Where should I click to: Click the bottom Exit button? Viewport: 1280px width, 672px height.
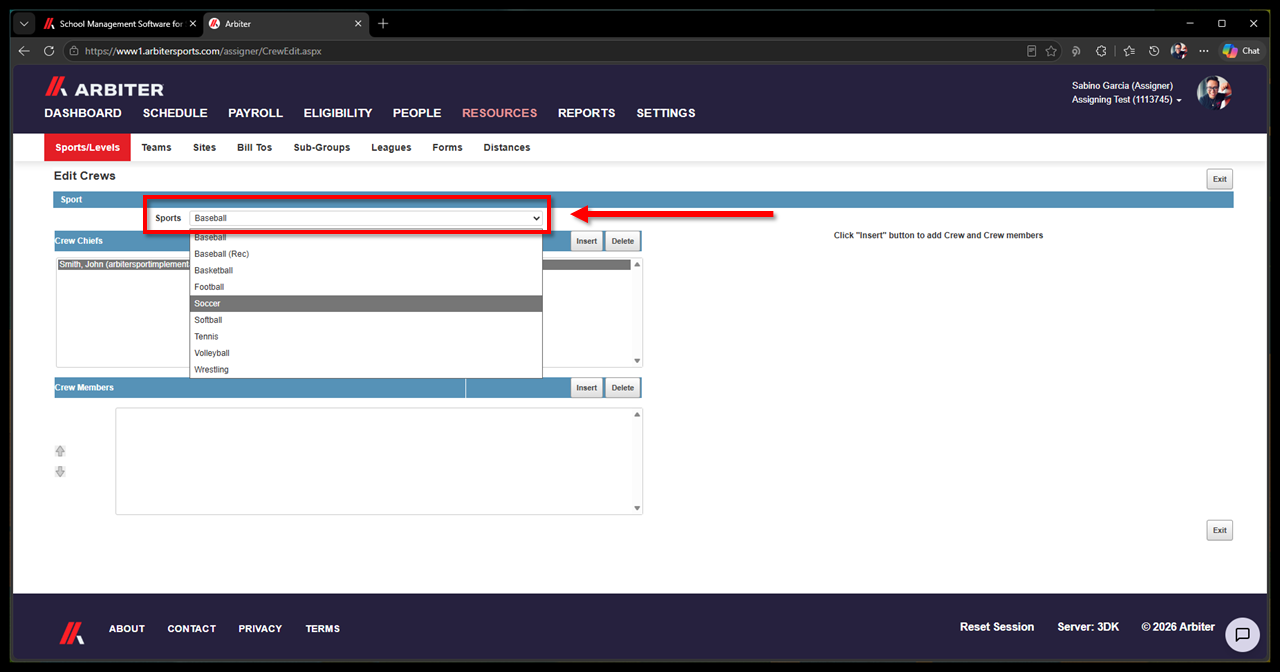click(1219, 530)
